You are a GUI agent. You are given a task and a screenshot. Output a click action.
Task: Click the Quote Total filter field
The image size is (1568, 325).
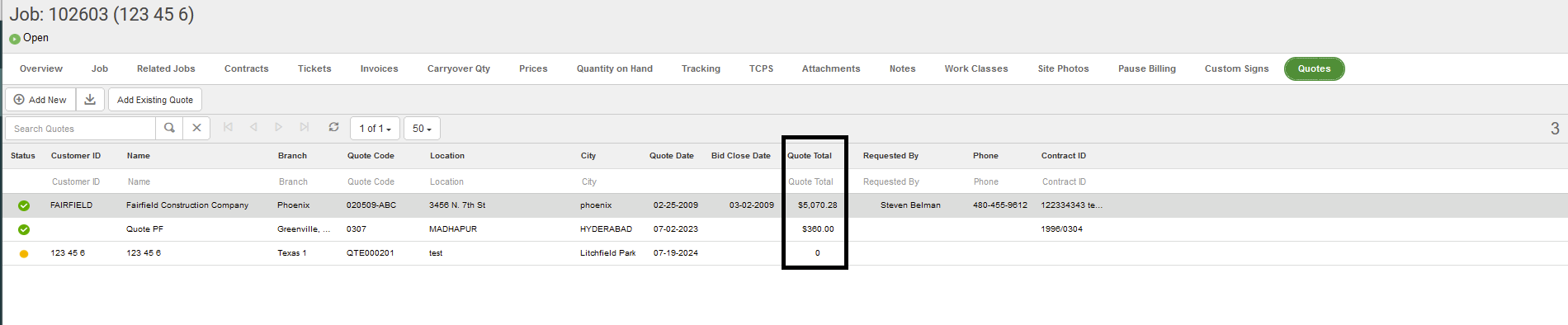coord(815,181)
